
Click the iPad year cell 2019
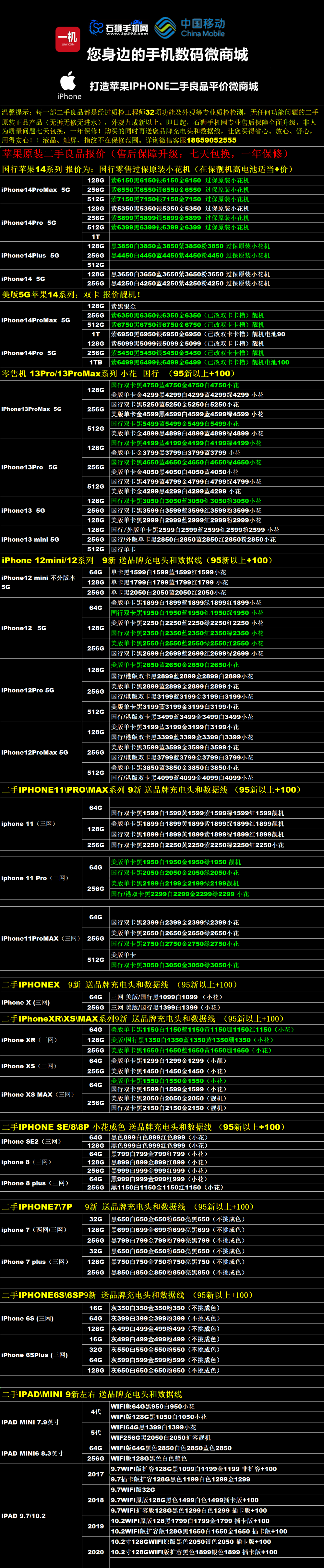point(95,1526)
